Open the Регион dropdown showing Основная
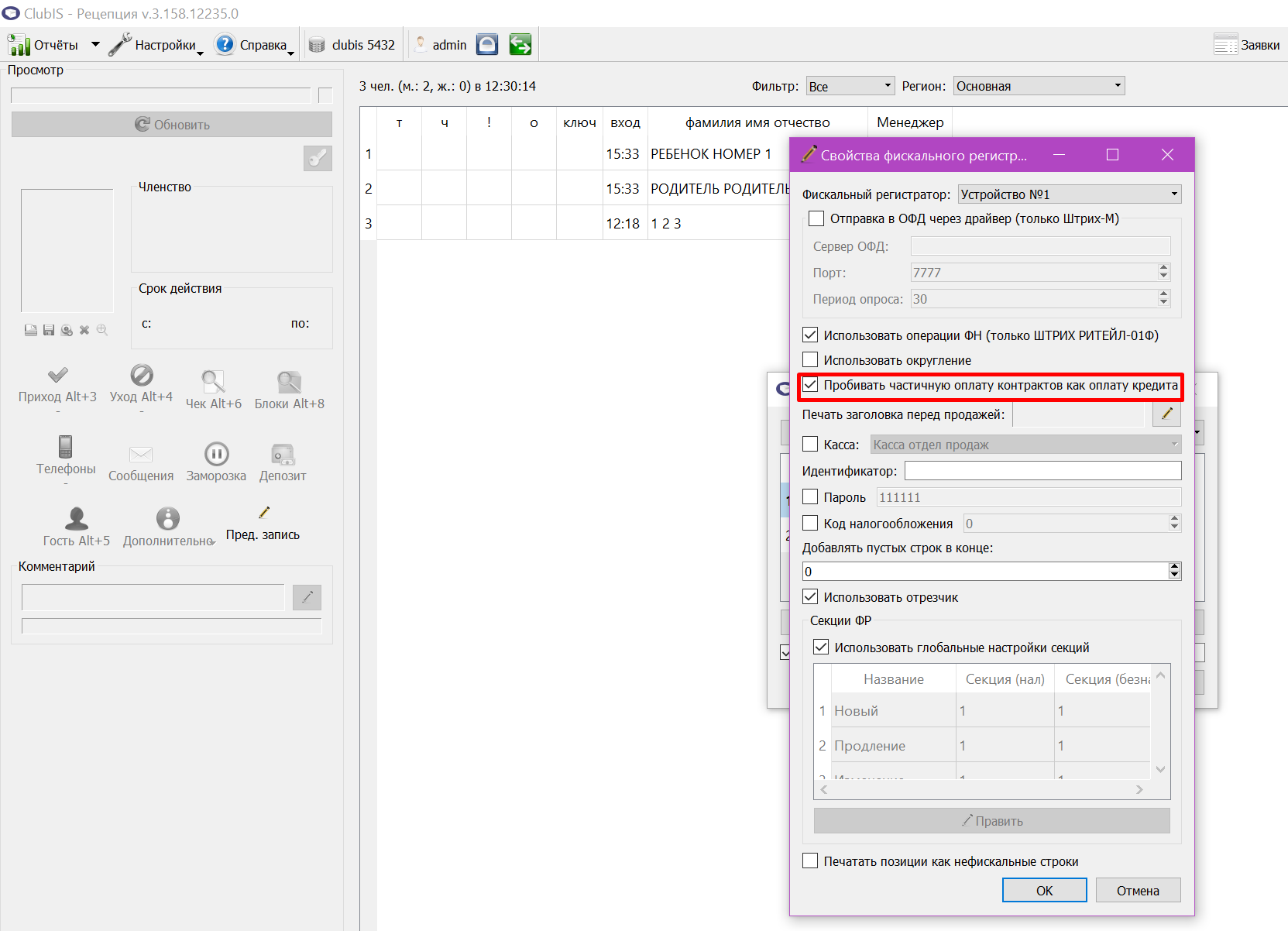 (x=1039, y=86)
